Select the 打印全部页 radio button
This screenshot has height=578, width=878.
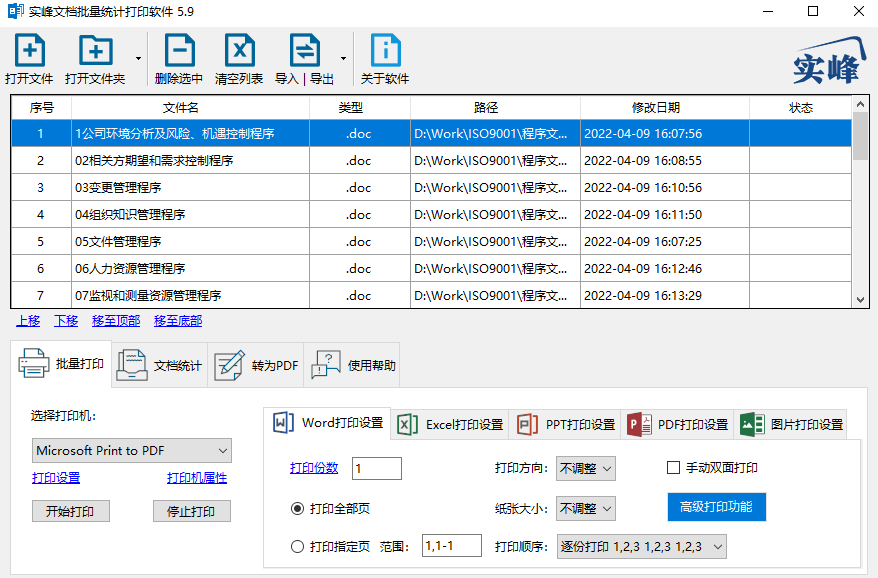[x=297, y=509]
